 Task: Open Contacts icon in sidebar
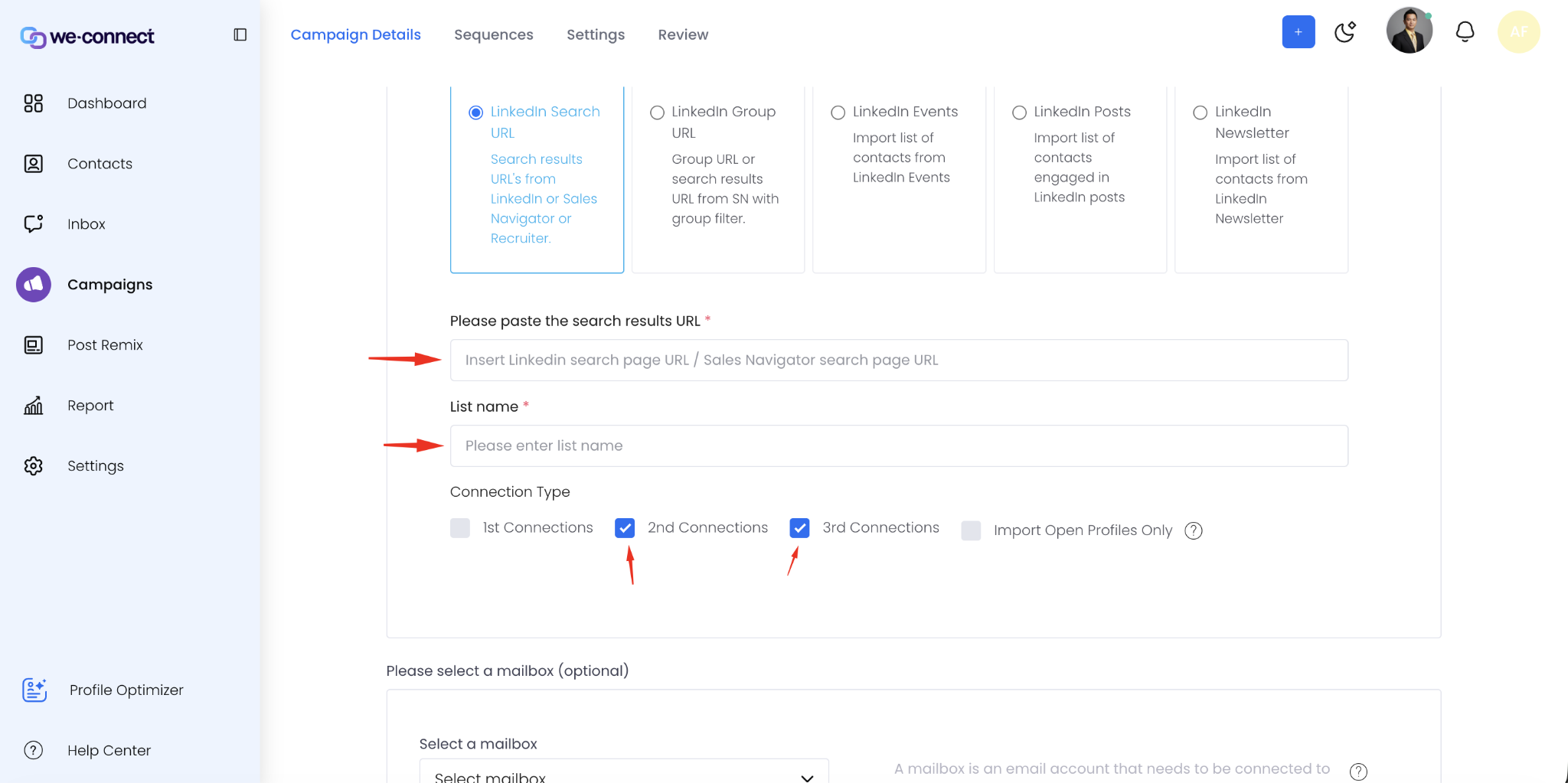(x=34, y=164)
